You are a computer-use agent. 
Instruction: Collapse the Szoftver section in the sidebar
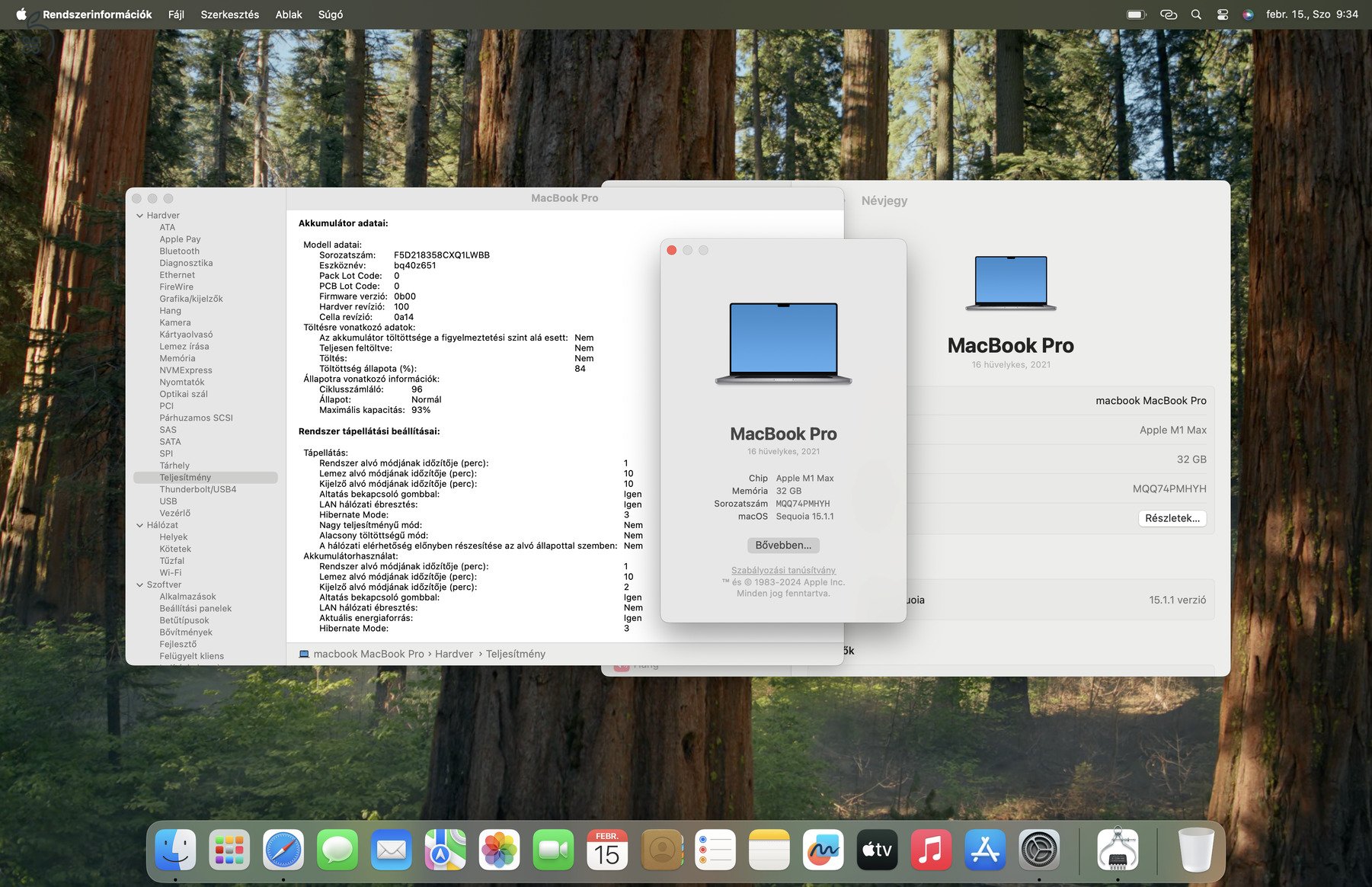140,584
